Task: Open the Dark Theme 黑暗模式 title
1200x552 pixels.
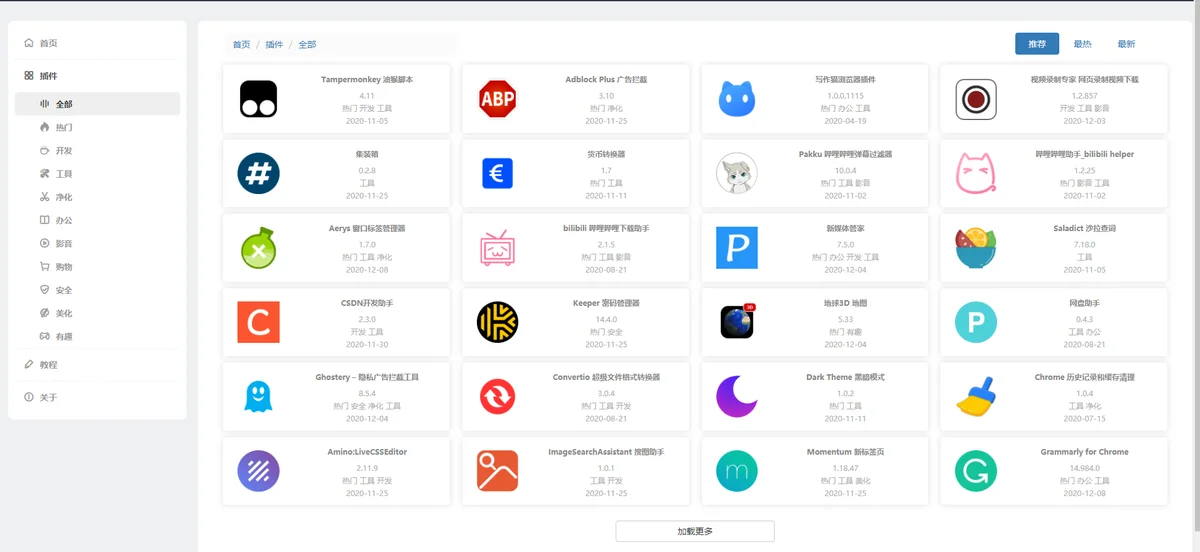Action: (x=846, y=377)
